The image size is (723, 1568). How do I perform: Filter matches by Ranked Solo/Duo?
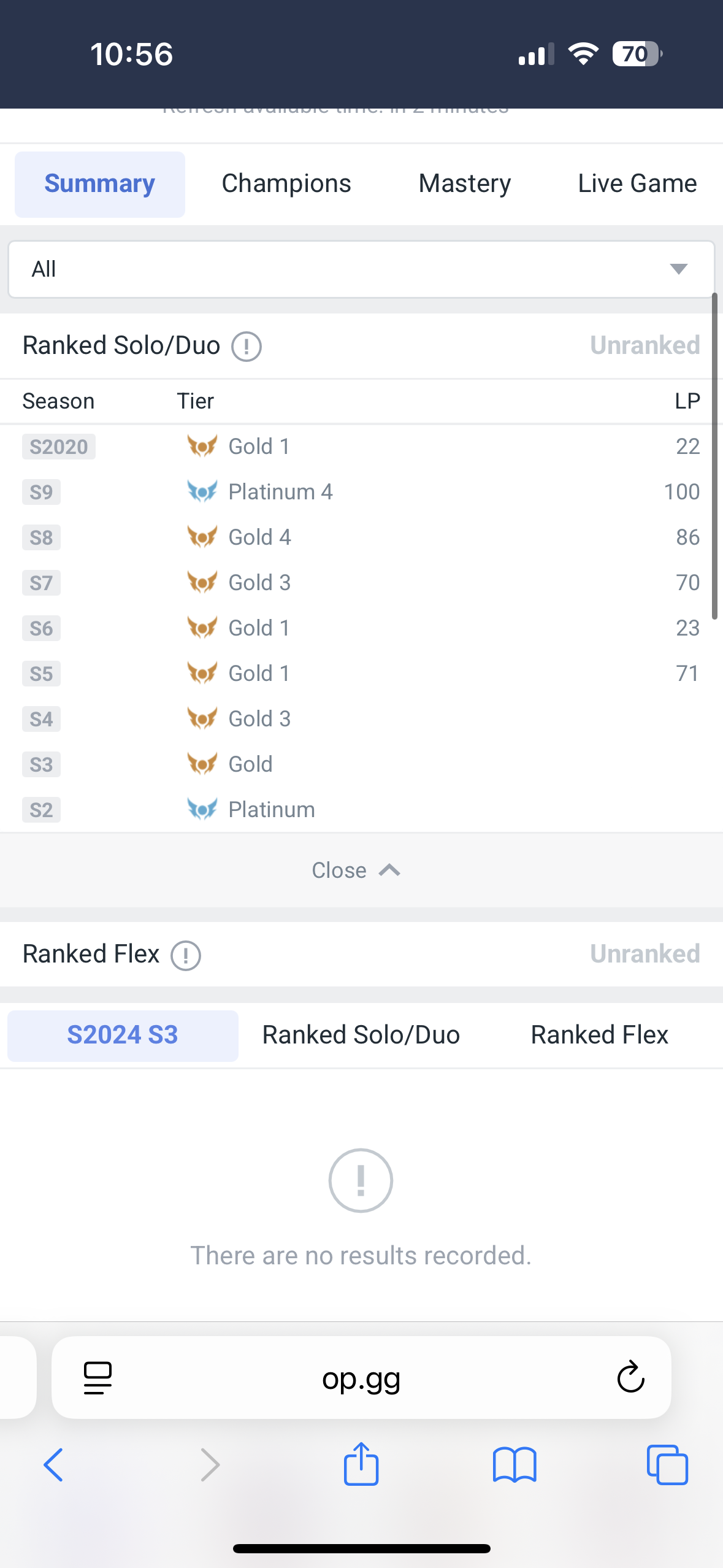361,1036
